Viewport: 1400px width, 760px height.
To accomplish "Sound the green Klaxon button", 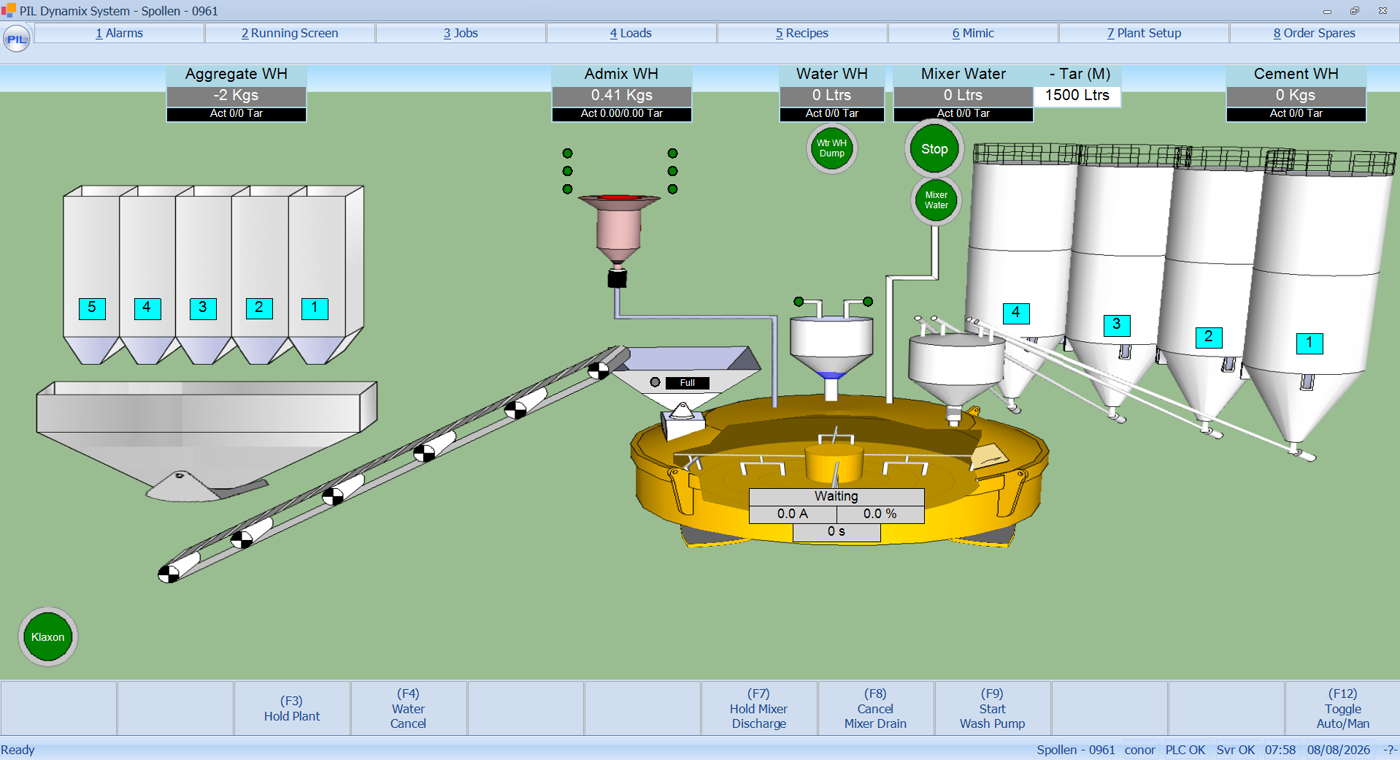I will tap(48, 637).
